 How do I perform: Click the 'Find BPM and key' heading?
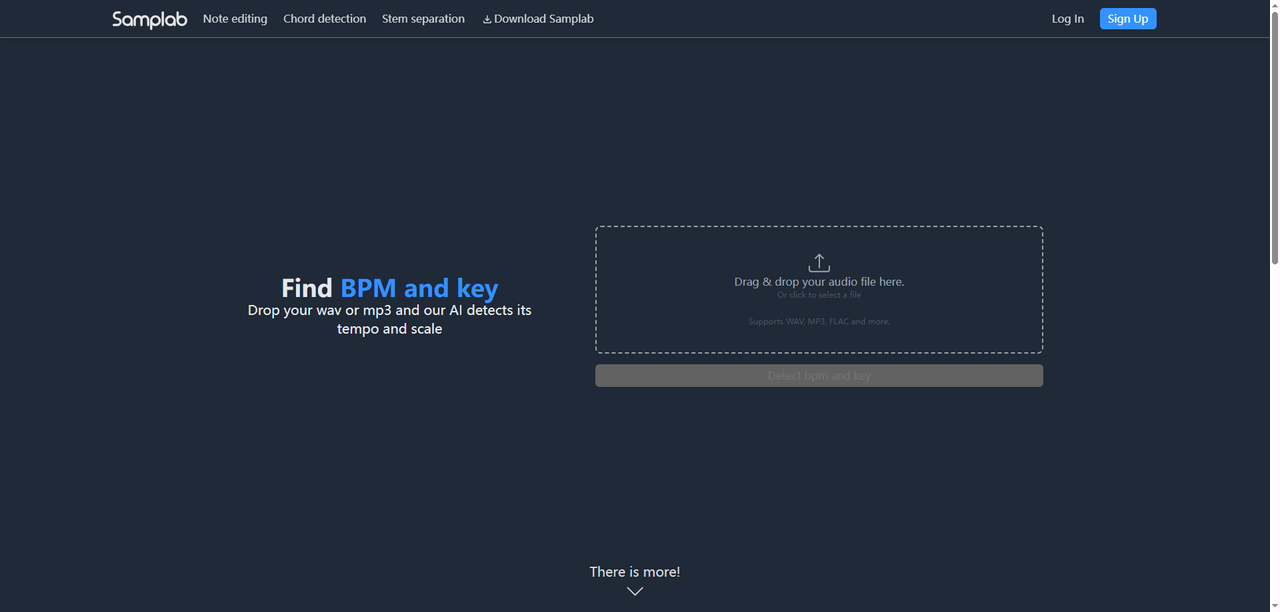pos(390,288)
